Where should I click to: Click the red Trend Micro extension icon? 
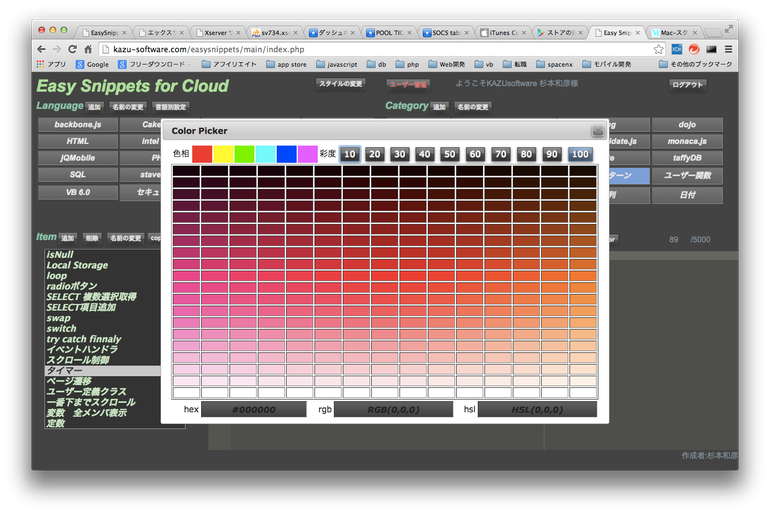[x=694, y=49]
